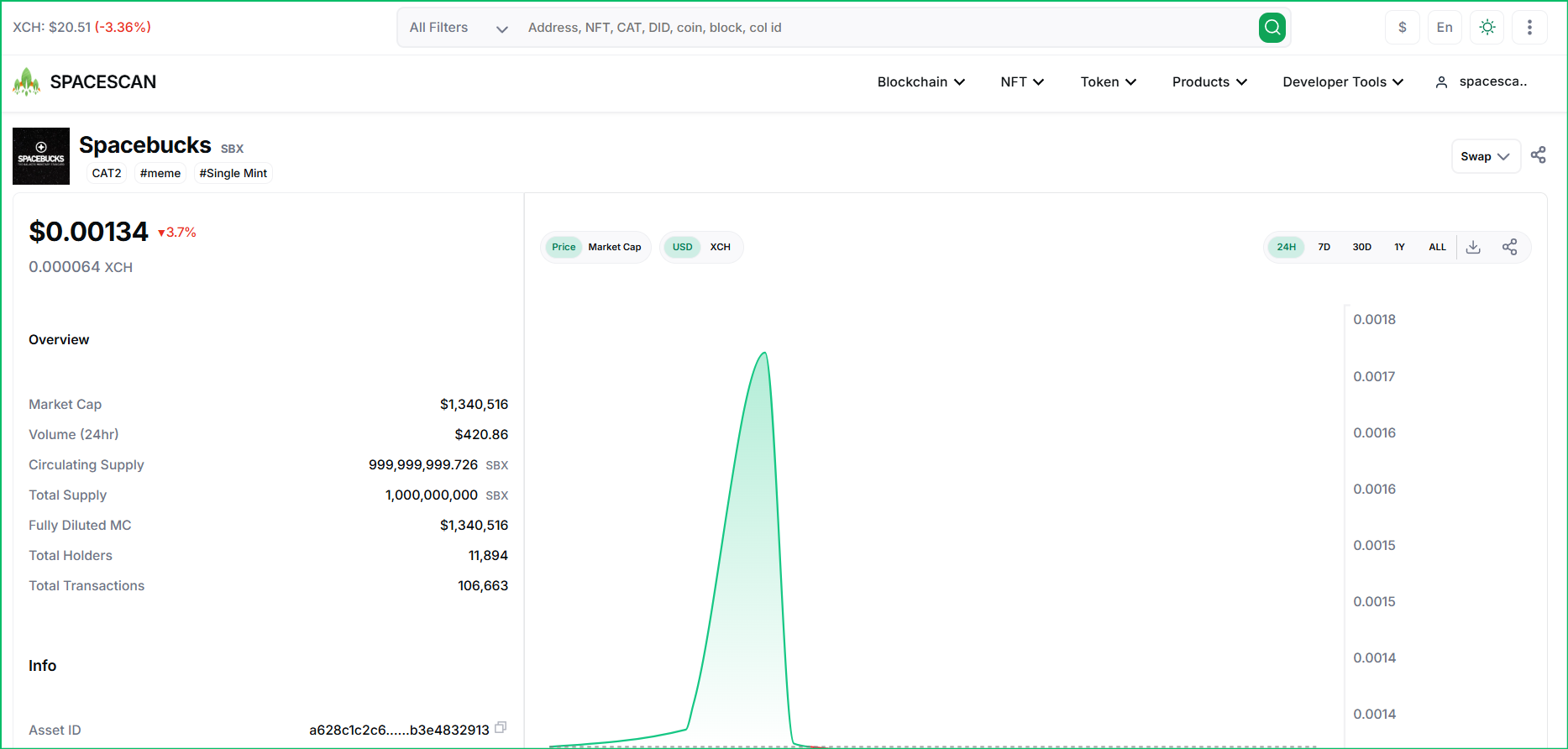Click the green search button
This screenshot has height=749, width=1568.
pos(1272,28)
